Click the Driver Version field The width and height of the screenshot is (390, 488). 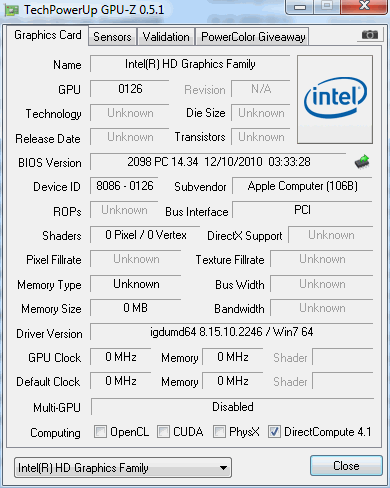232,332
